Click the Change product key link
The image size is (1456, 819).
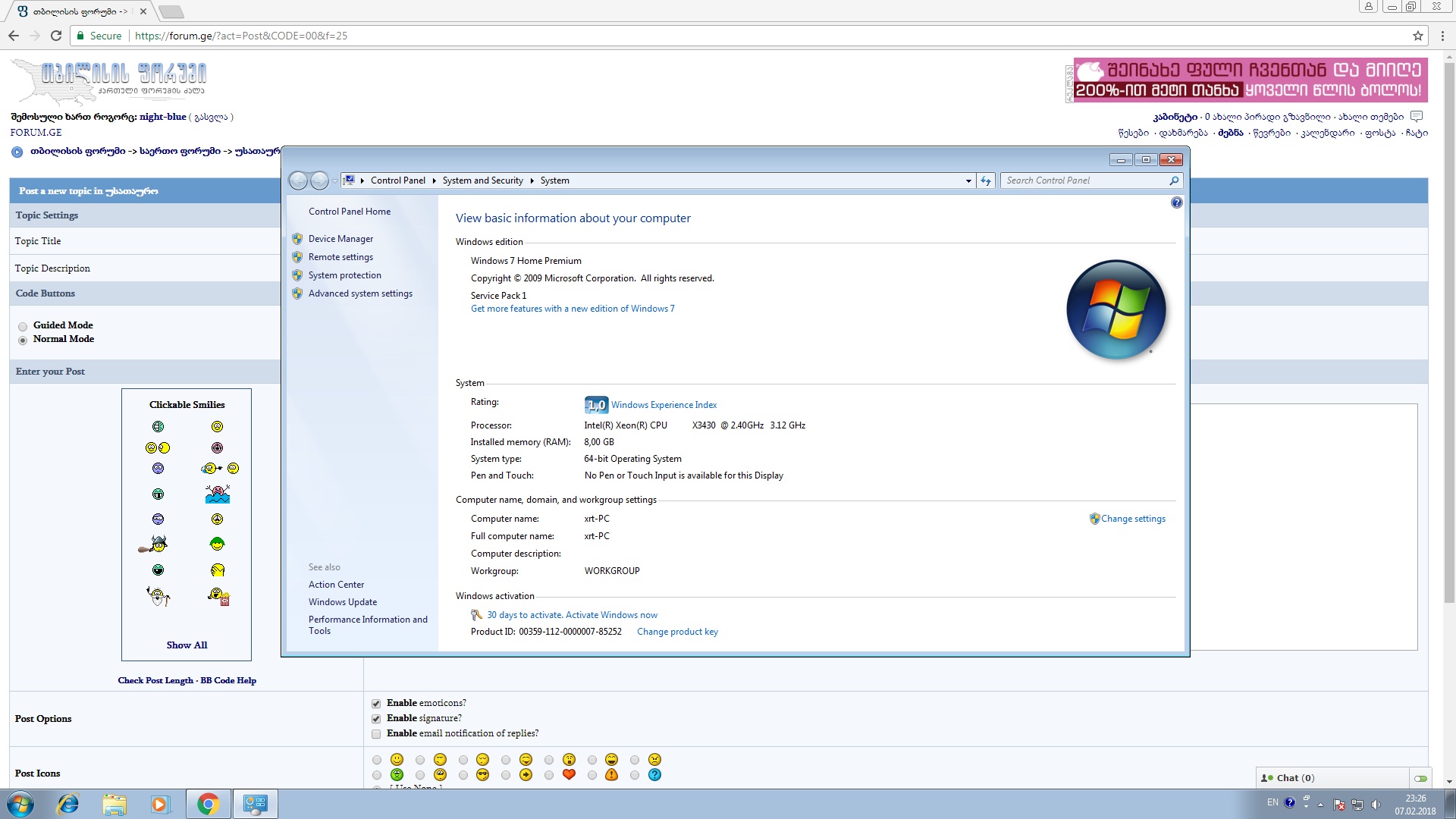click(x=677, y=632)
